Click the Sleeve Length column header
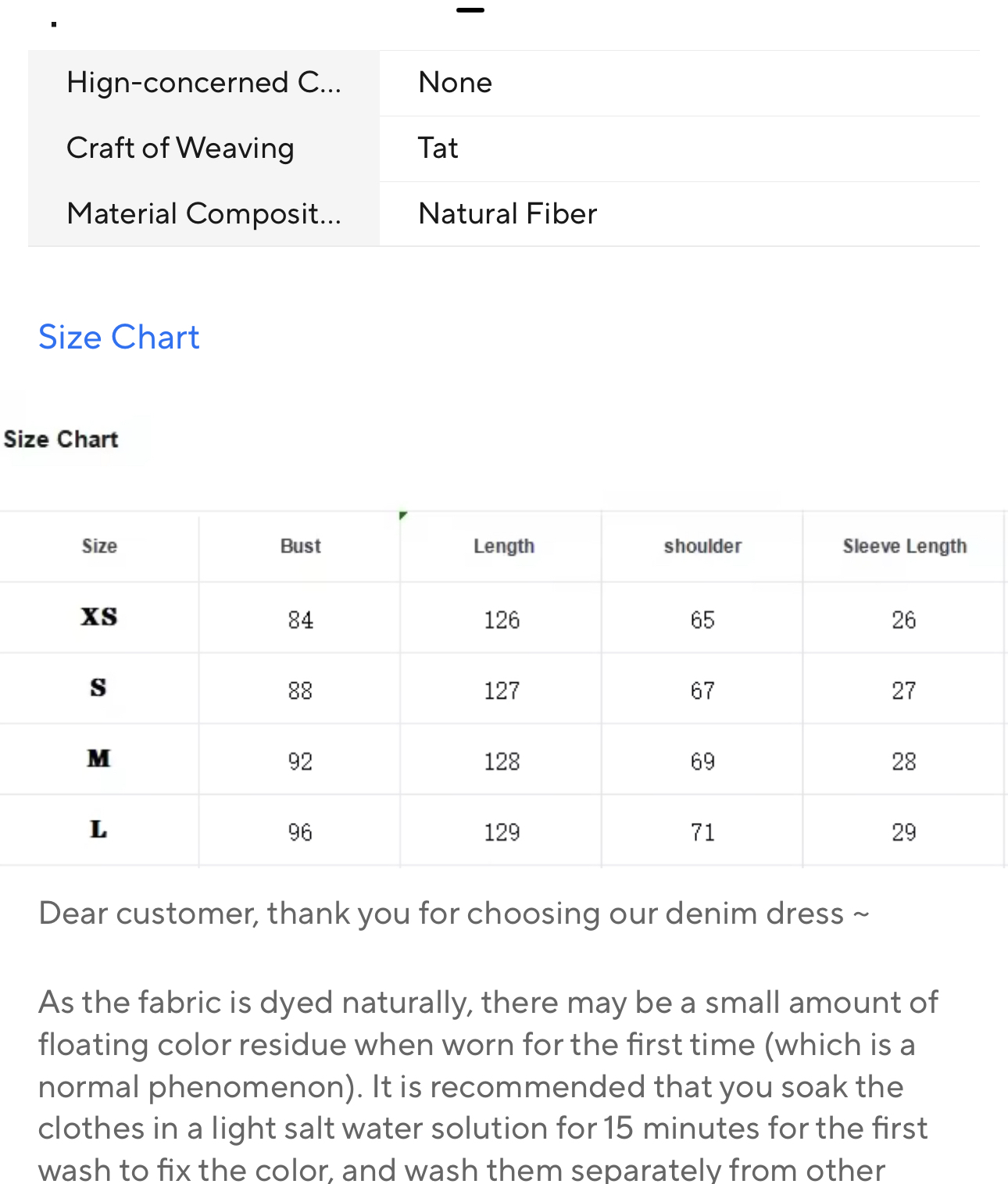1008x1184 pixels. [x=905, y=546]
